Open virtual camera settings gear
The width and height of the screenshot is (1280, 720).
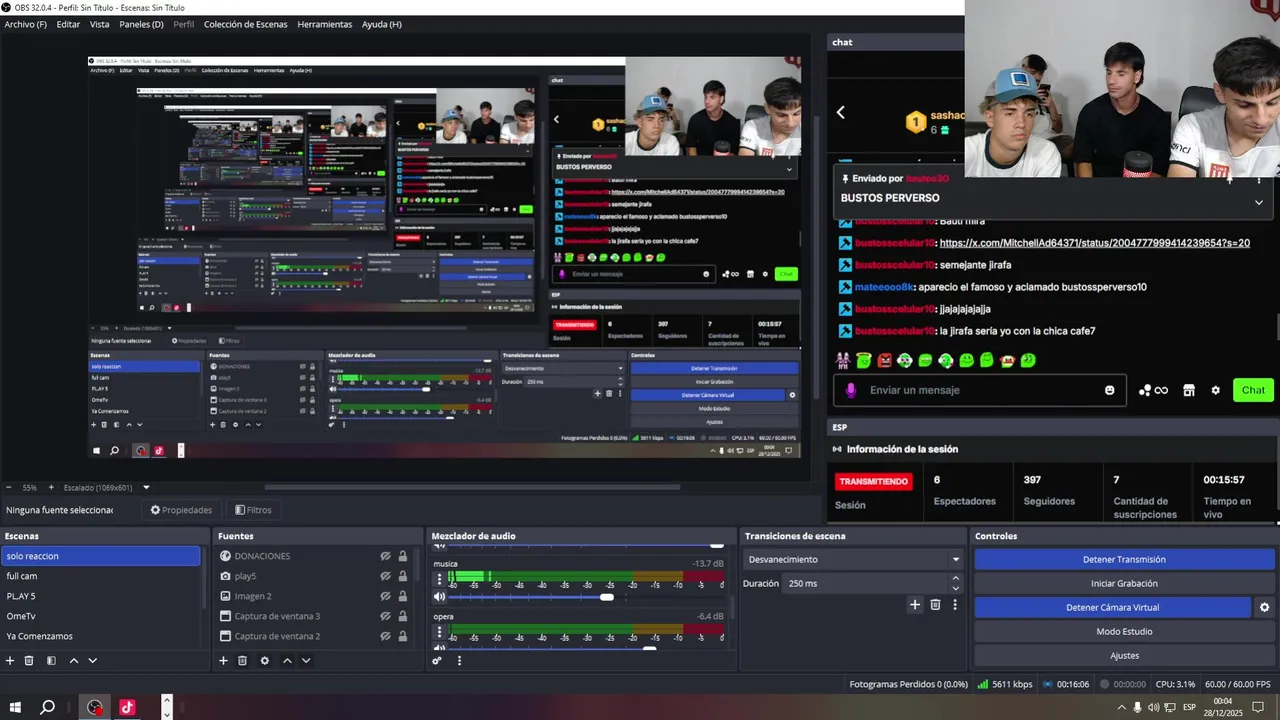click(1264, 608)
